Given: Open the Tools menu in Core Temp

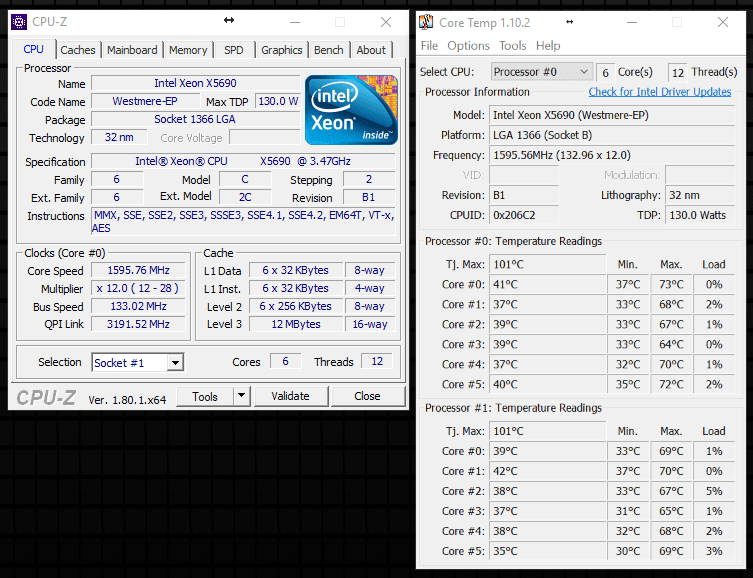Looking at the screenshot, I should pyautogui.click(x=512, y=46).
